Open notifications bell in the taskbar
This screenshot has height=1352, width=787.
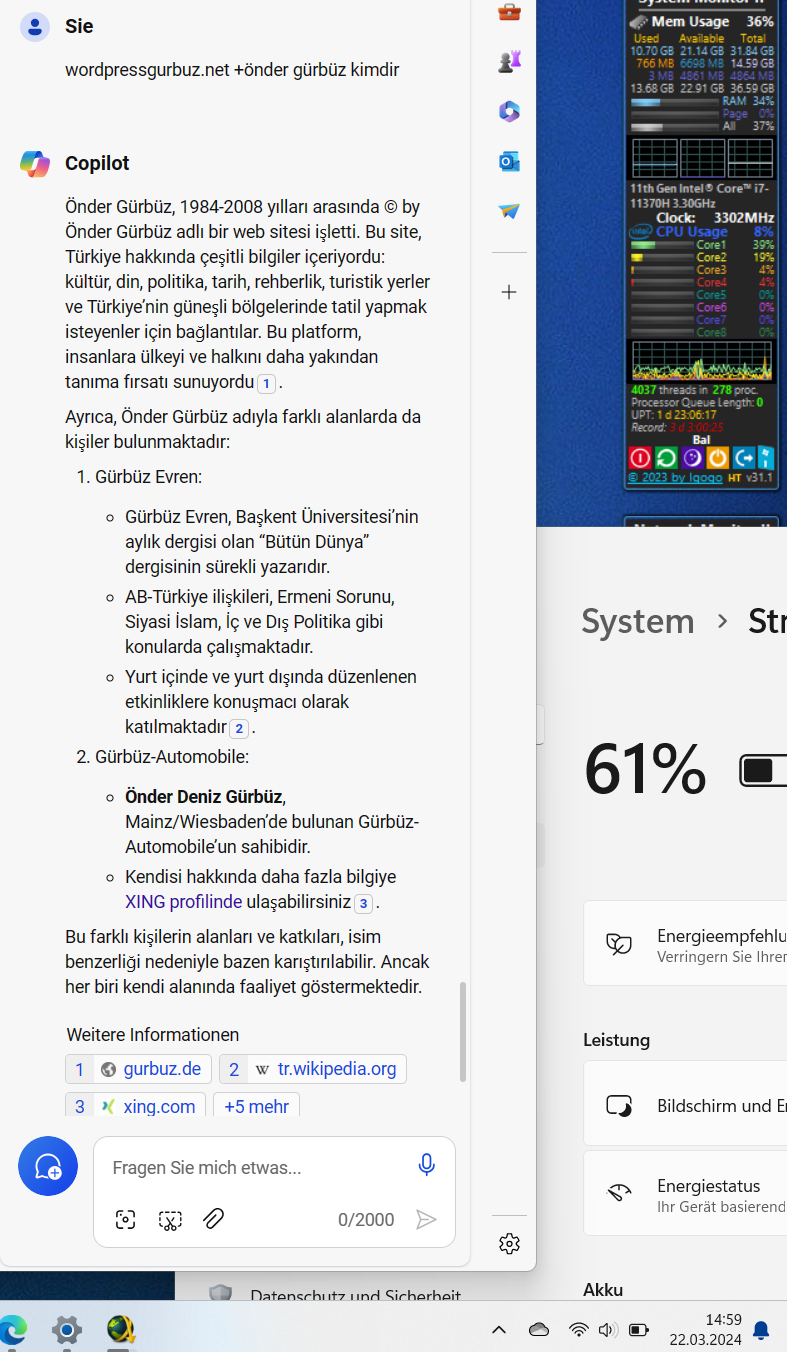pos(761,1330)
